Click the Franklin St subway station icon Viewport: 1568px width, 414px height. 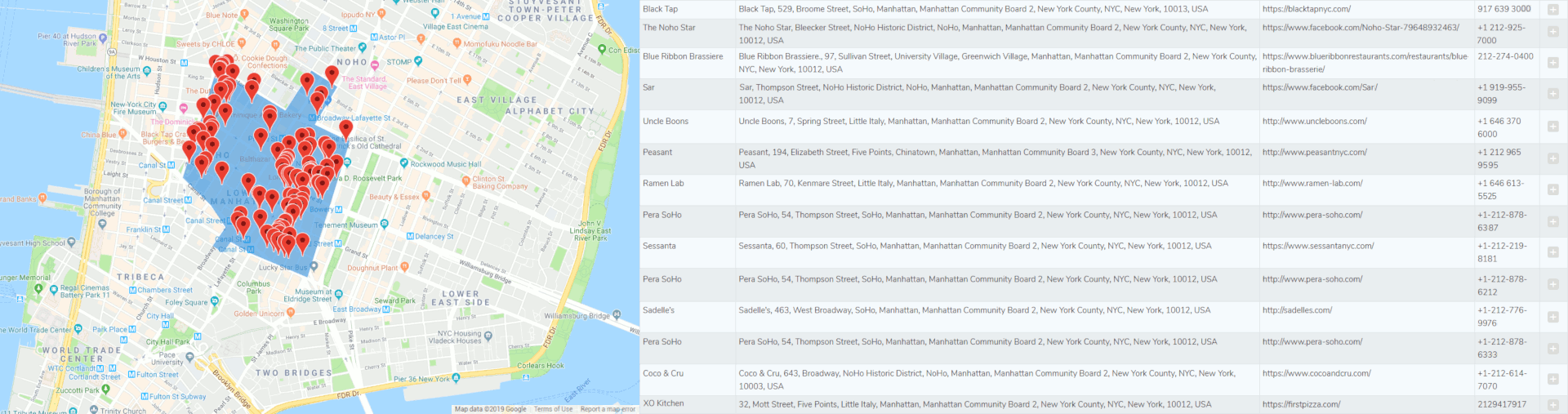(x=167, y=229)
